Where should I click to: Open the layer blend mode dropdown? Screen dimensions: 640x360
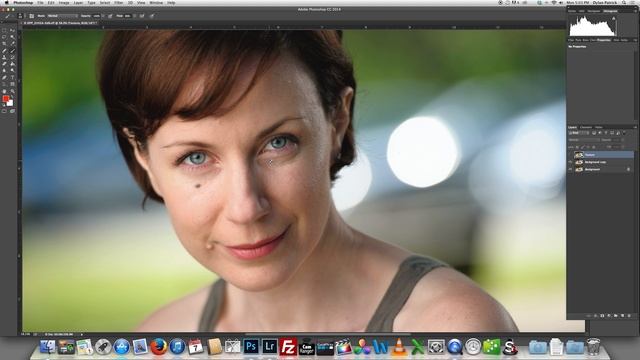[x=584, y=140]
